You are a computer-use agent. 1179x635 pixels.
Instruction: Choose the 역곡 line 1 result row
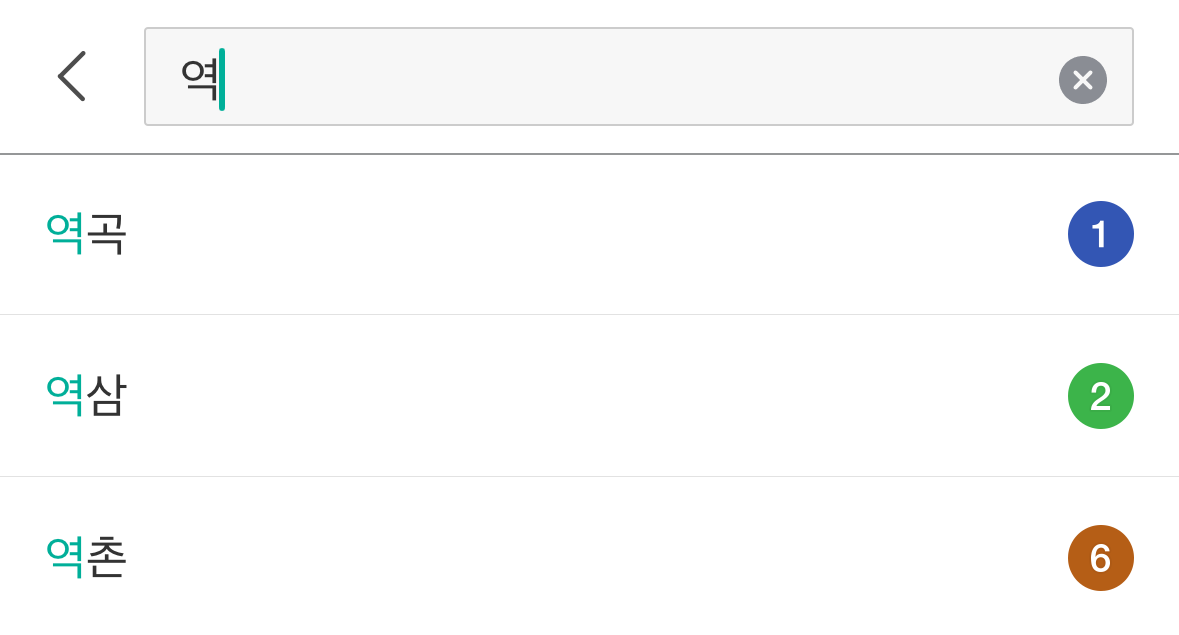589,234
